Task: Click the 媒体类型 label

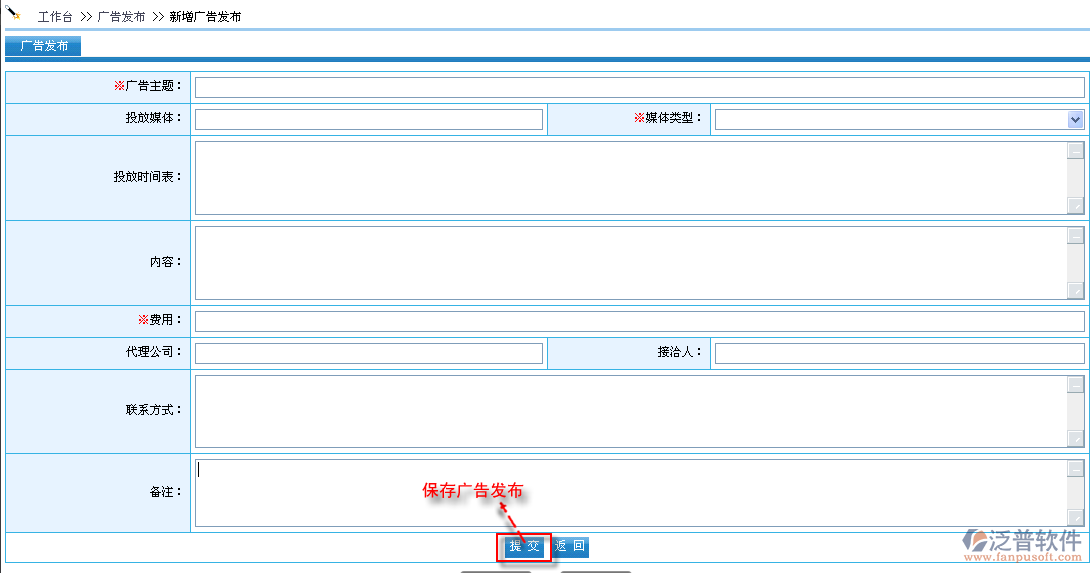Action: tap(669, 118)
